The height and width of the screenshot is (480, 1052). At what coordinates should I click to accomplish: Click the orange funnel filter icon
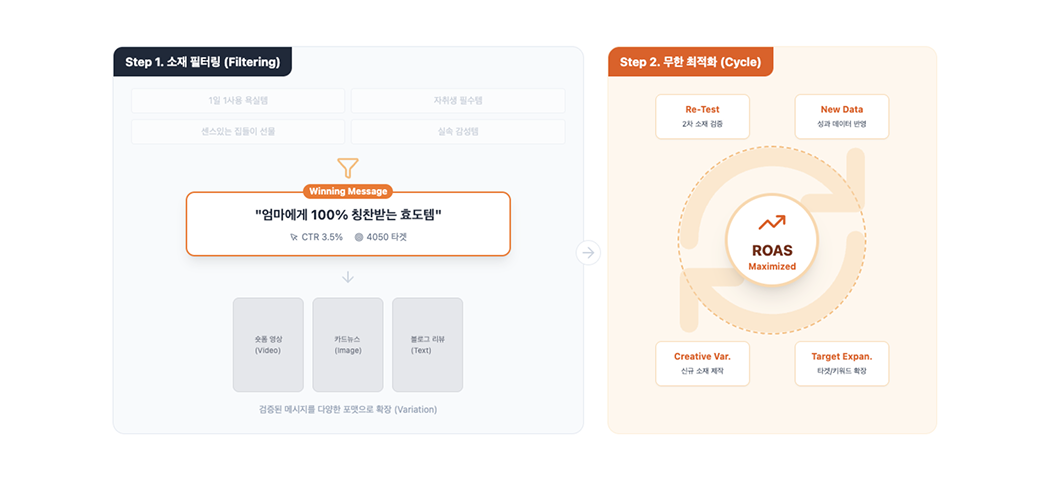coord(348,168)
